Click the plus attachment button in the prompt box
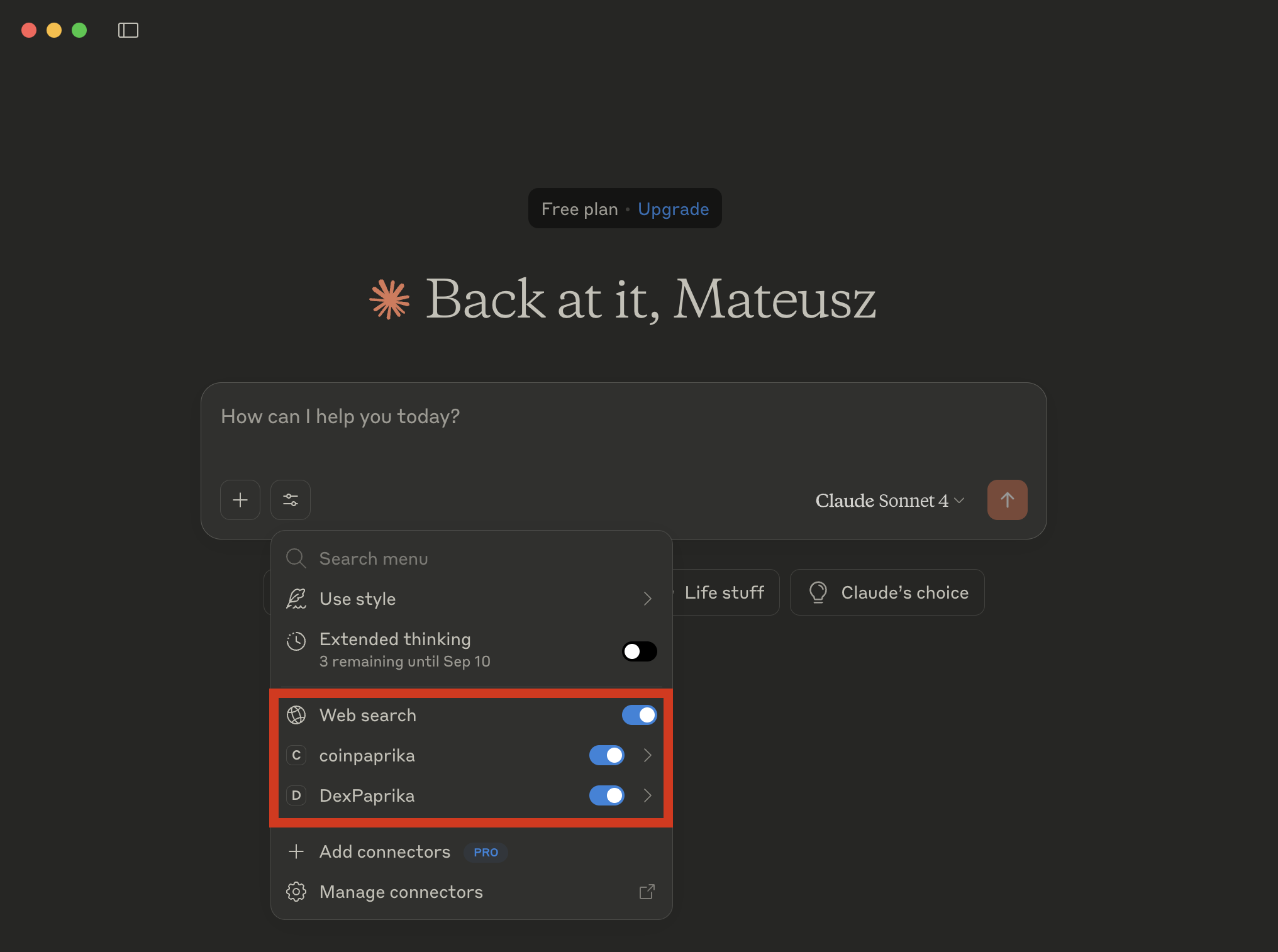 240,500
